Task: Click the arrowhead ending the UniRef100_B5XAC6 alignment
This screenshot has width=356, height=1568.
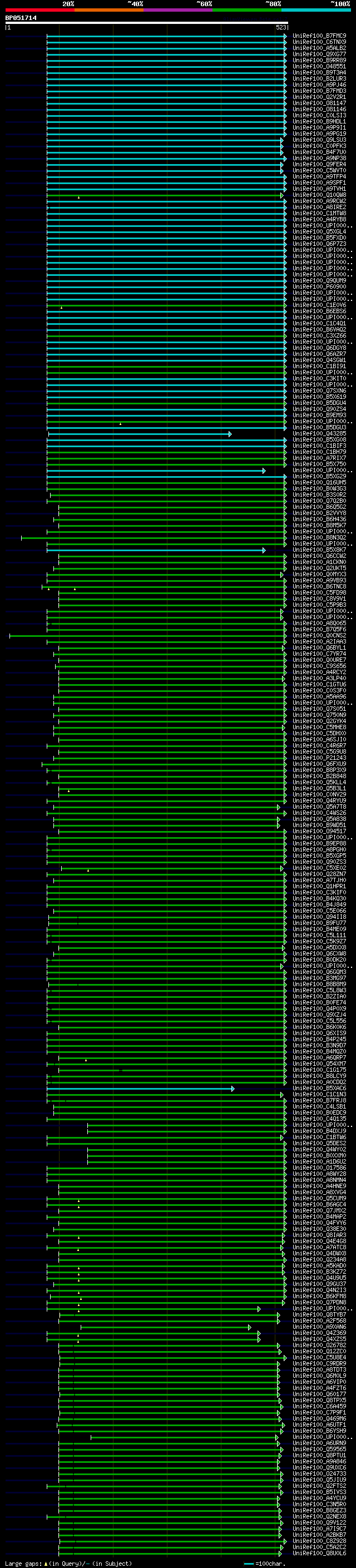Action: [233, 1089]
